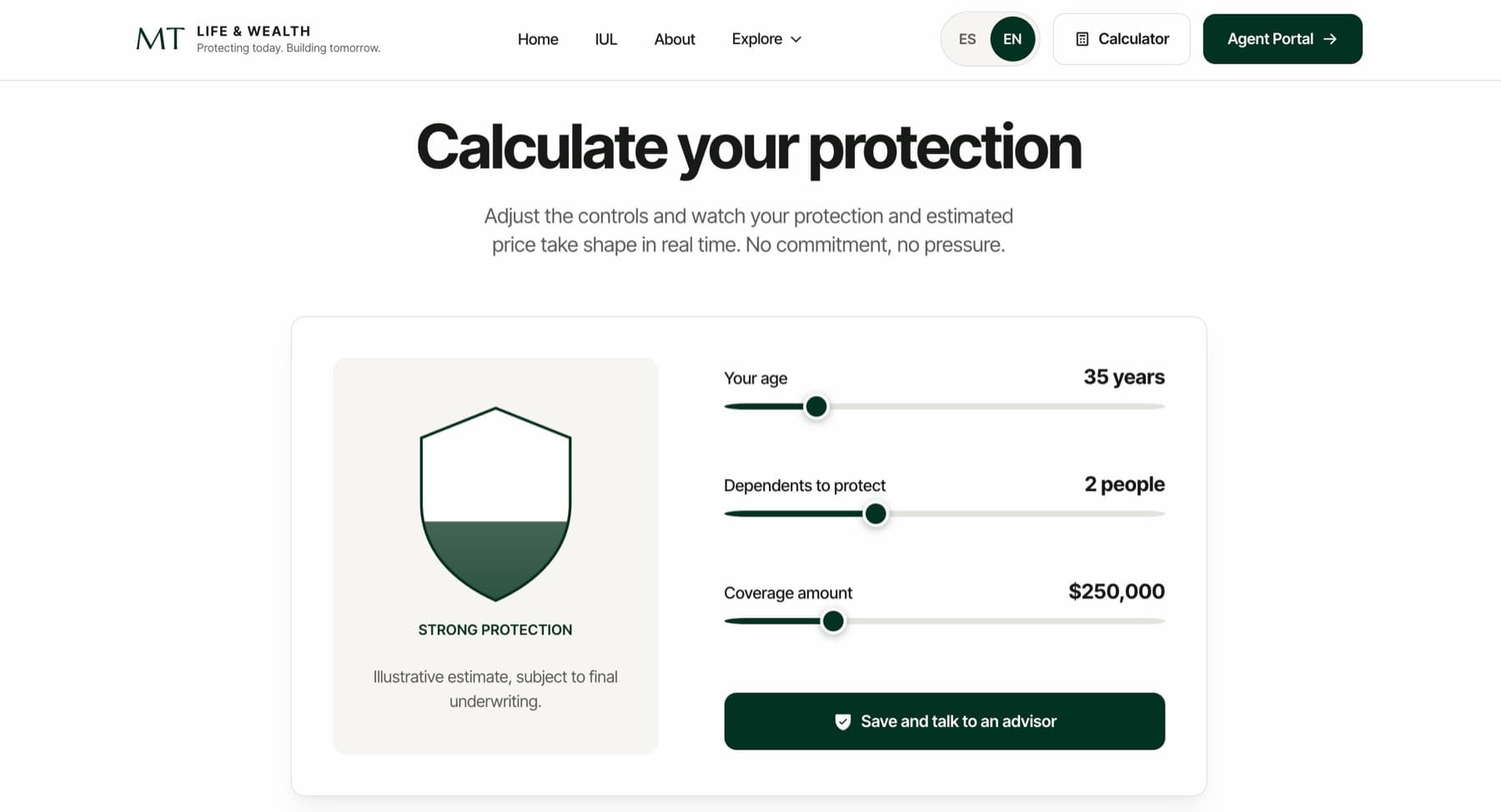Click the Dependents to protect slider handle
Viewport: 1501px width, 812px height.
point(876,514)
